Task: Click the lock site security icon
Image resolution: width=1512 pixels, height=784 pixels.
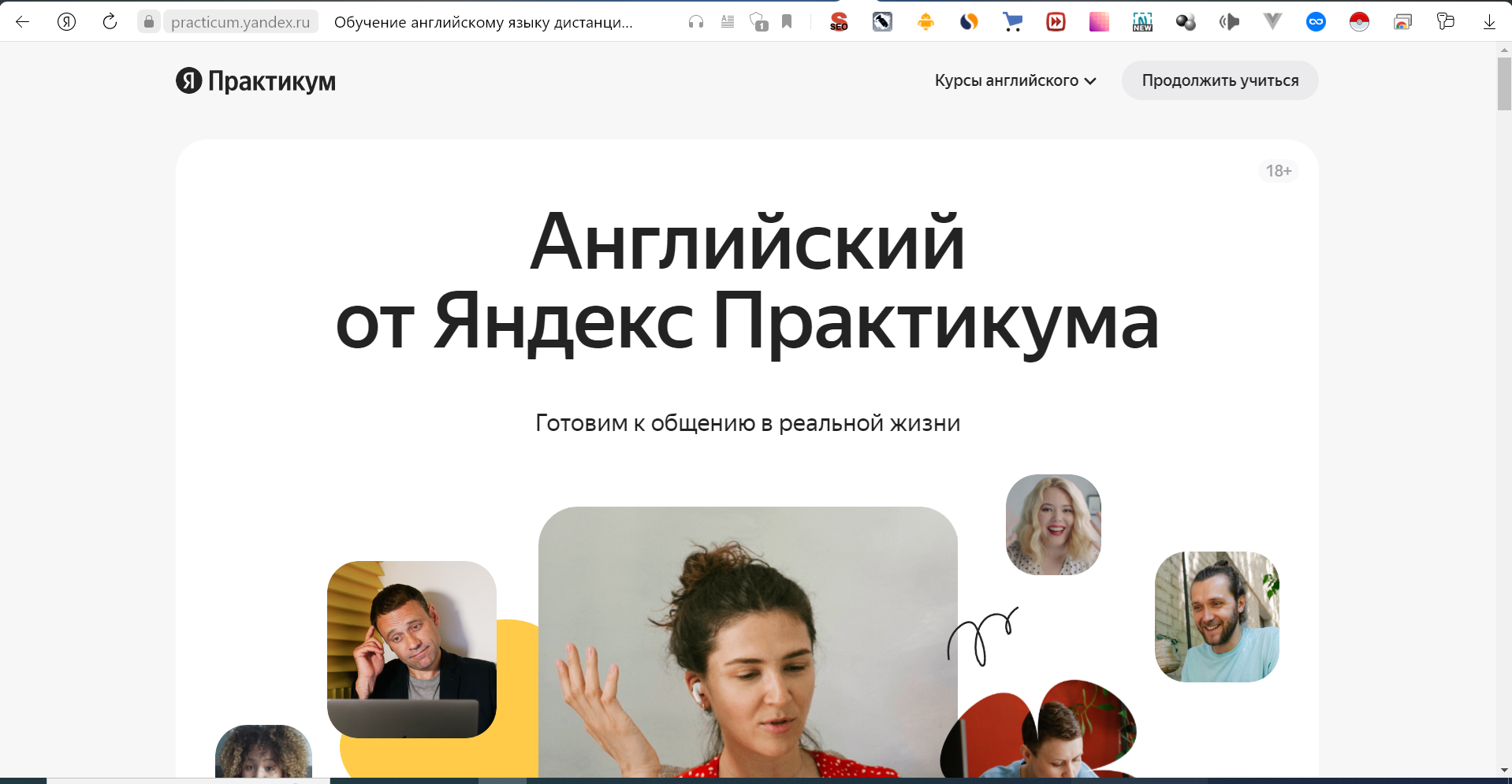Action: click(148, 22)
